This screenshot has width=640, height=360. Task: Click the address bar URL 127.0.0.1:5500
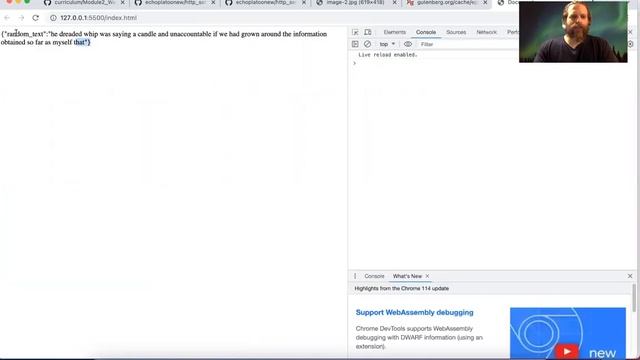coord(98,18)
